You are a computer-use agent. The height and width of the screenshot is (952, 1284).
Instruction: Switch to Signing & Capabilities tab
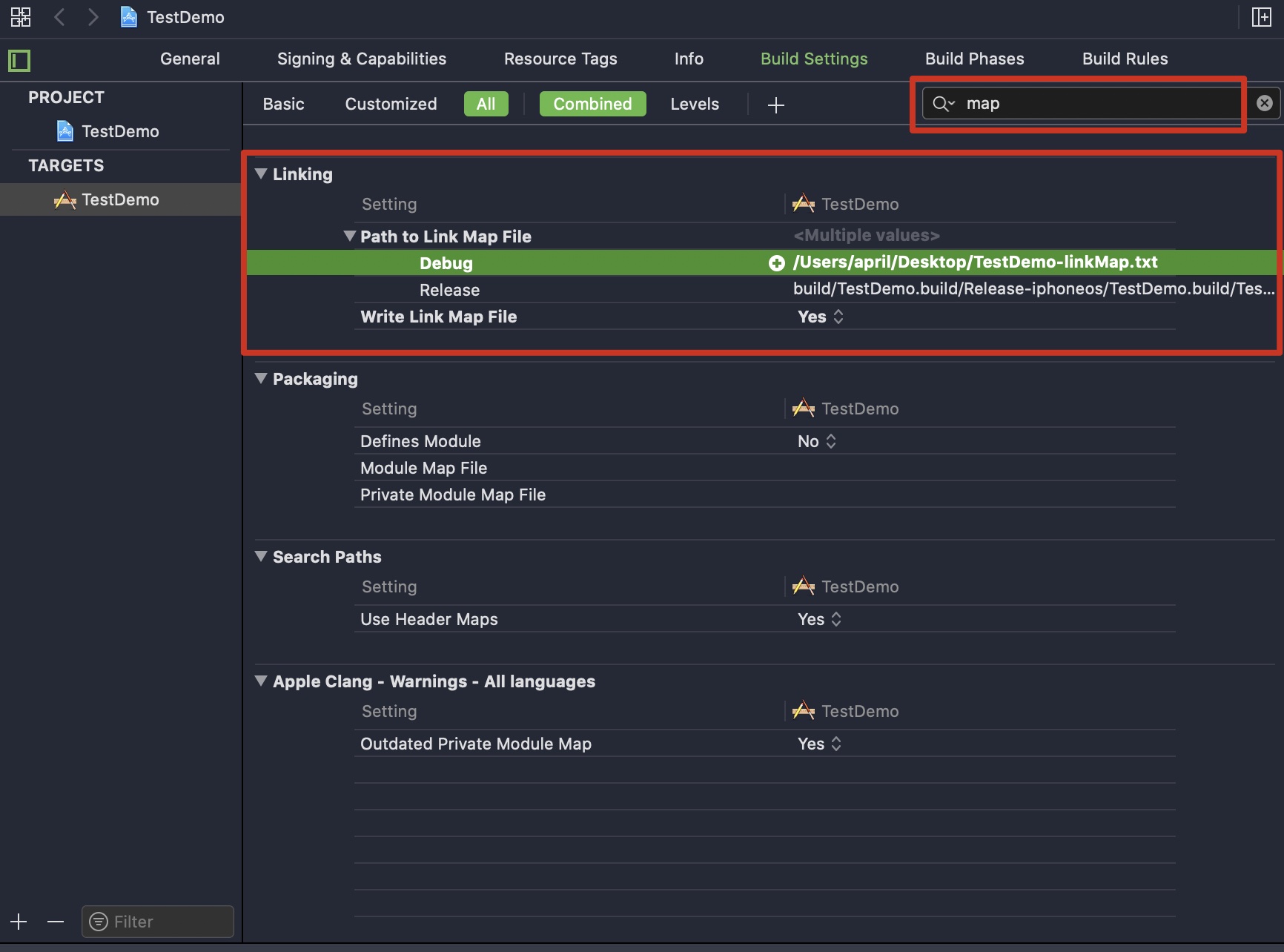362,59
